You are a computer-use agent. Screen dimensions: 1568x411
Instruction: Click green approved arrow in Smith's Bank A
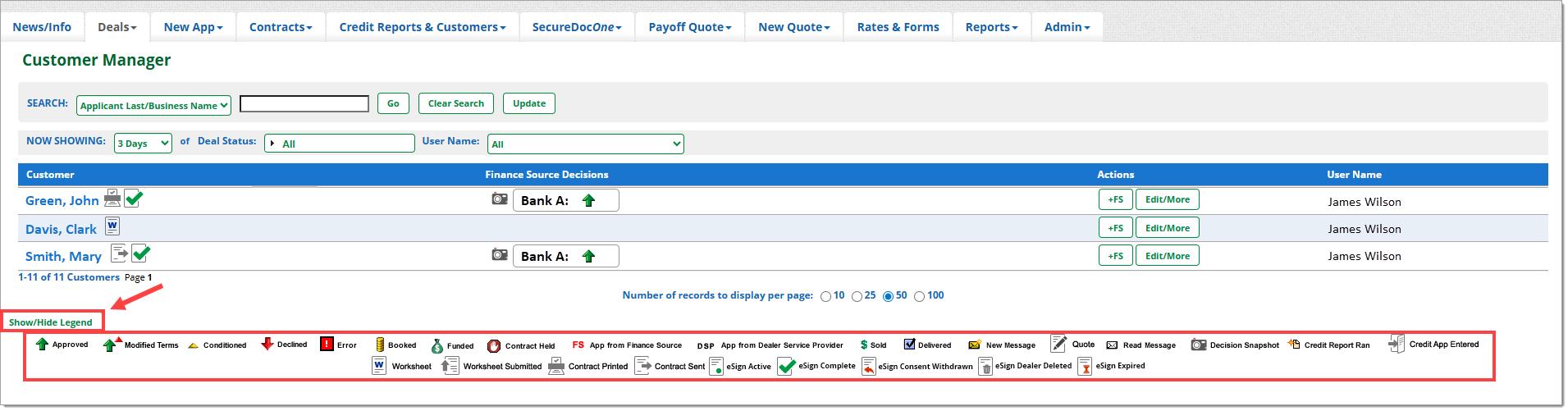pos(588,257)
